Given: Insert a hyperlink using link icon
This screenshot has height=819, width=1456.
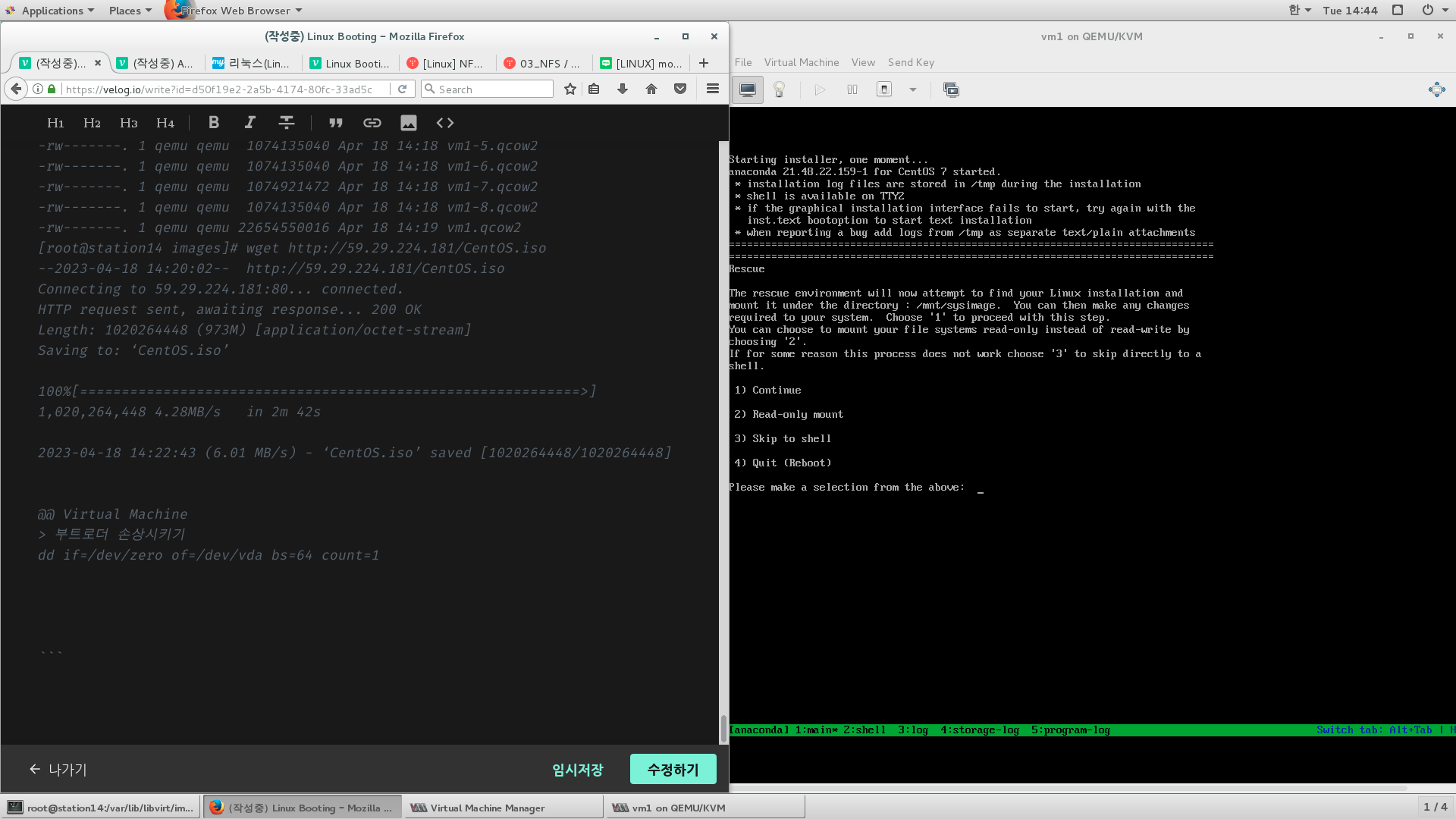Looking at the screenshot, I should (372, 123).
